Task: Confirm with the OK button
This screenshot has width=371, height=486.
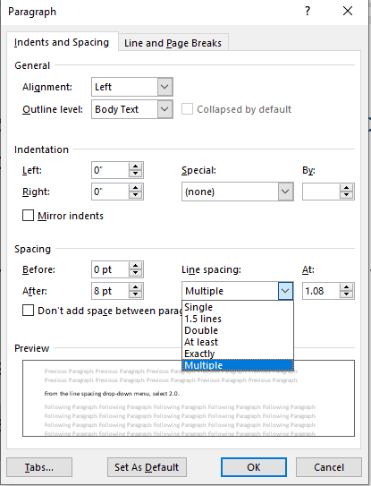Action: tap(254, 467)
